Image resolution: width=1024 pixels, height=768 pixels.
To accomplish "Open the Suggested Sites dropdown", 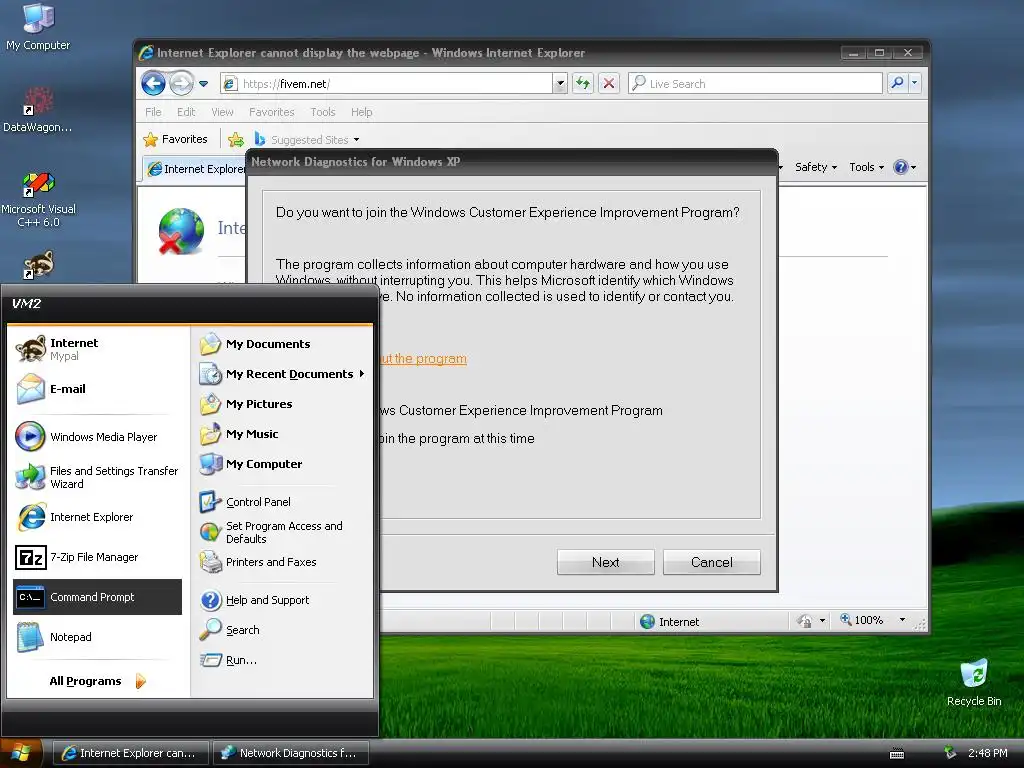I will (x=306, y=139).
